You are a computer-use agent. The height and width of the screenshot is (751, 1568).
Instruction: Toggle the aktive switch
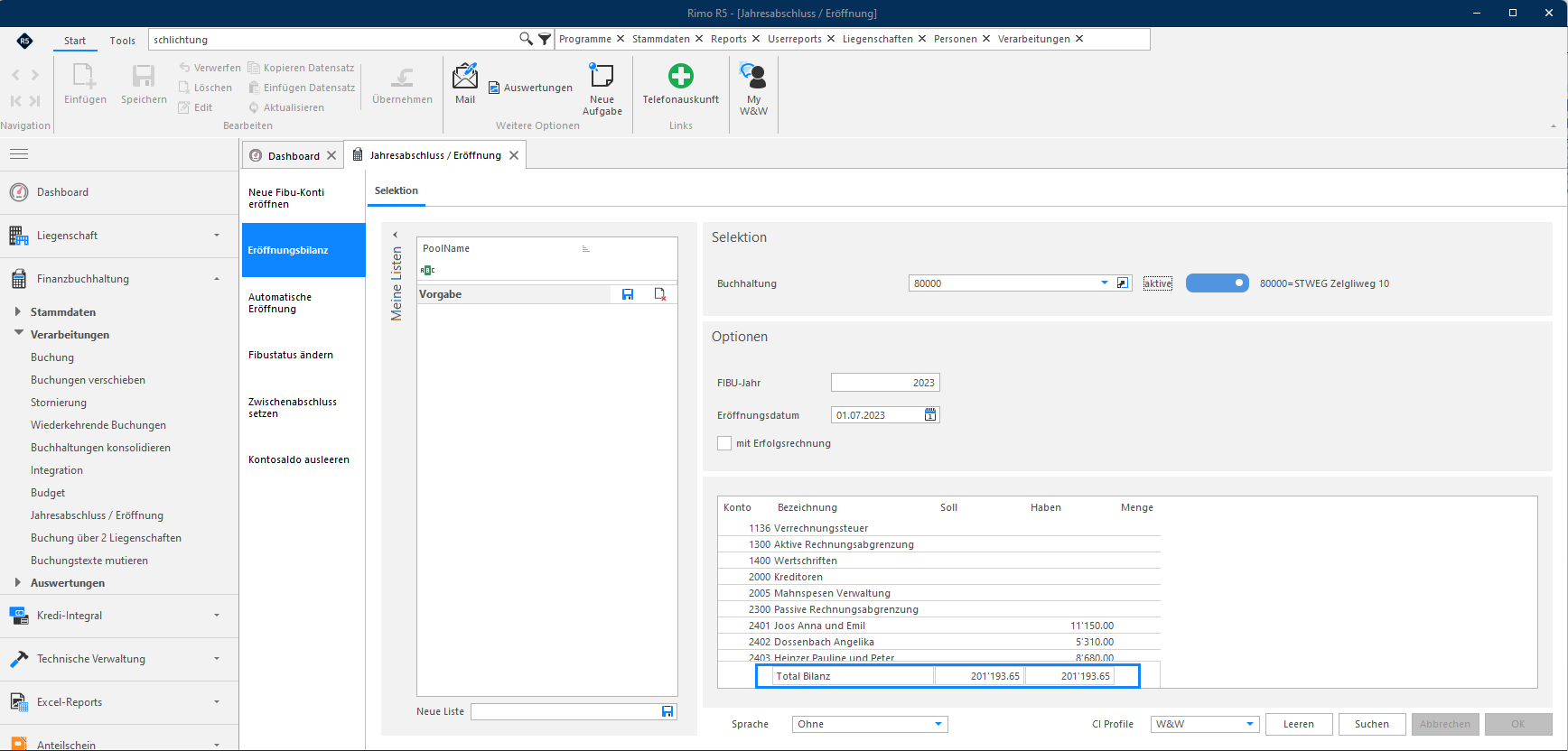1217,283
